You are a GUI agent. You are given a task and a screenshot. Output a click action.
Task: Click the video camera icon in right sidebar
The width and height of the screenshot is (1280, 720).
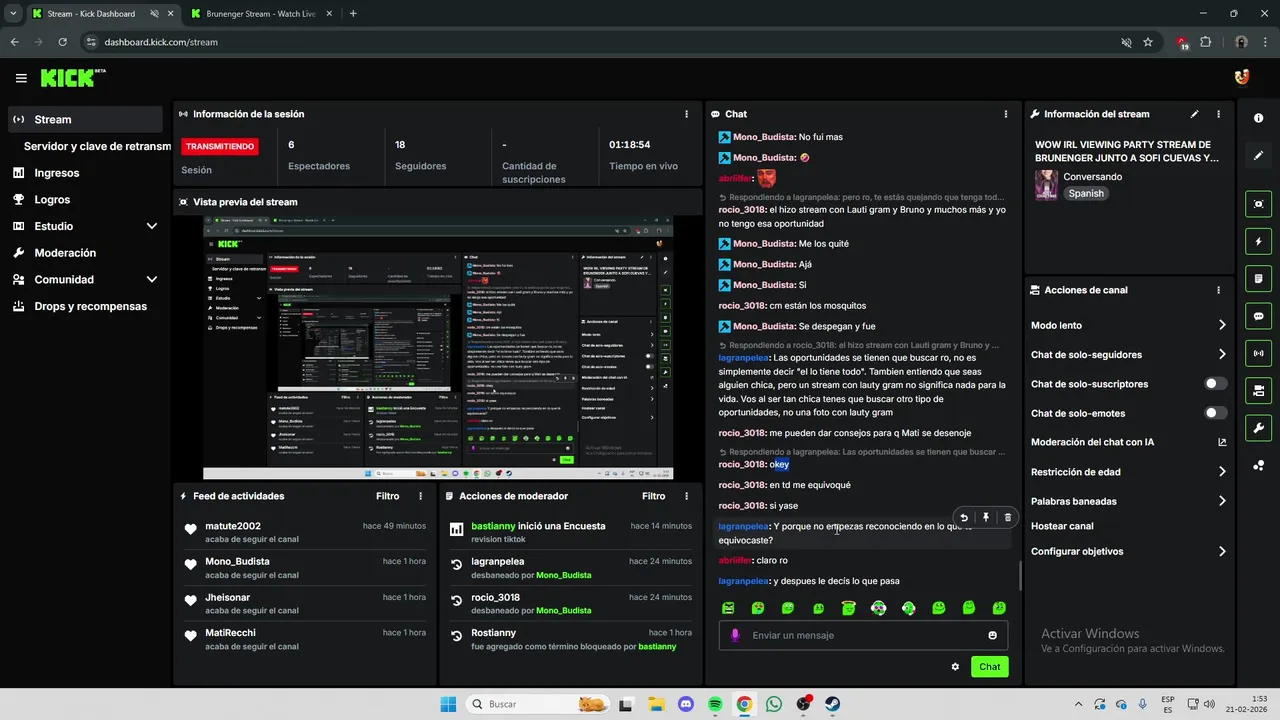tap(1258, 389)
